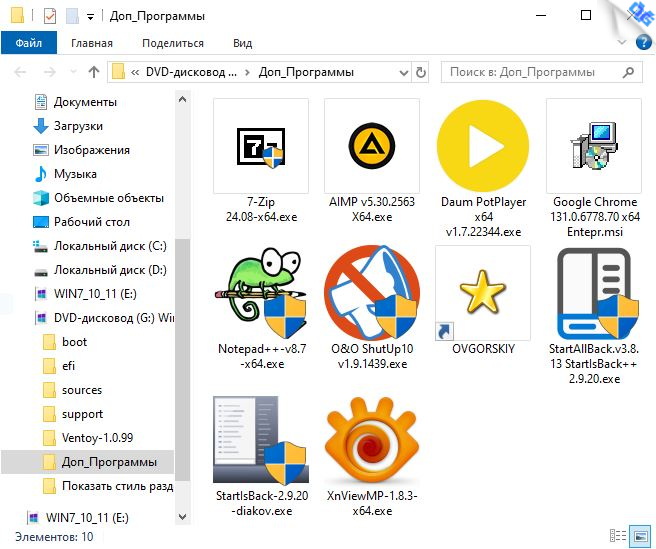
Task: Open the quick access toolbar dropdown
Action: [91, 17]
